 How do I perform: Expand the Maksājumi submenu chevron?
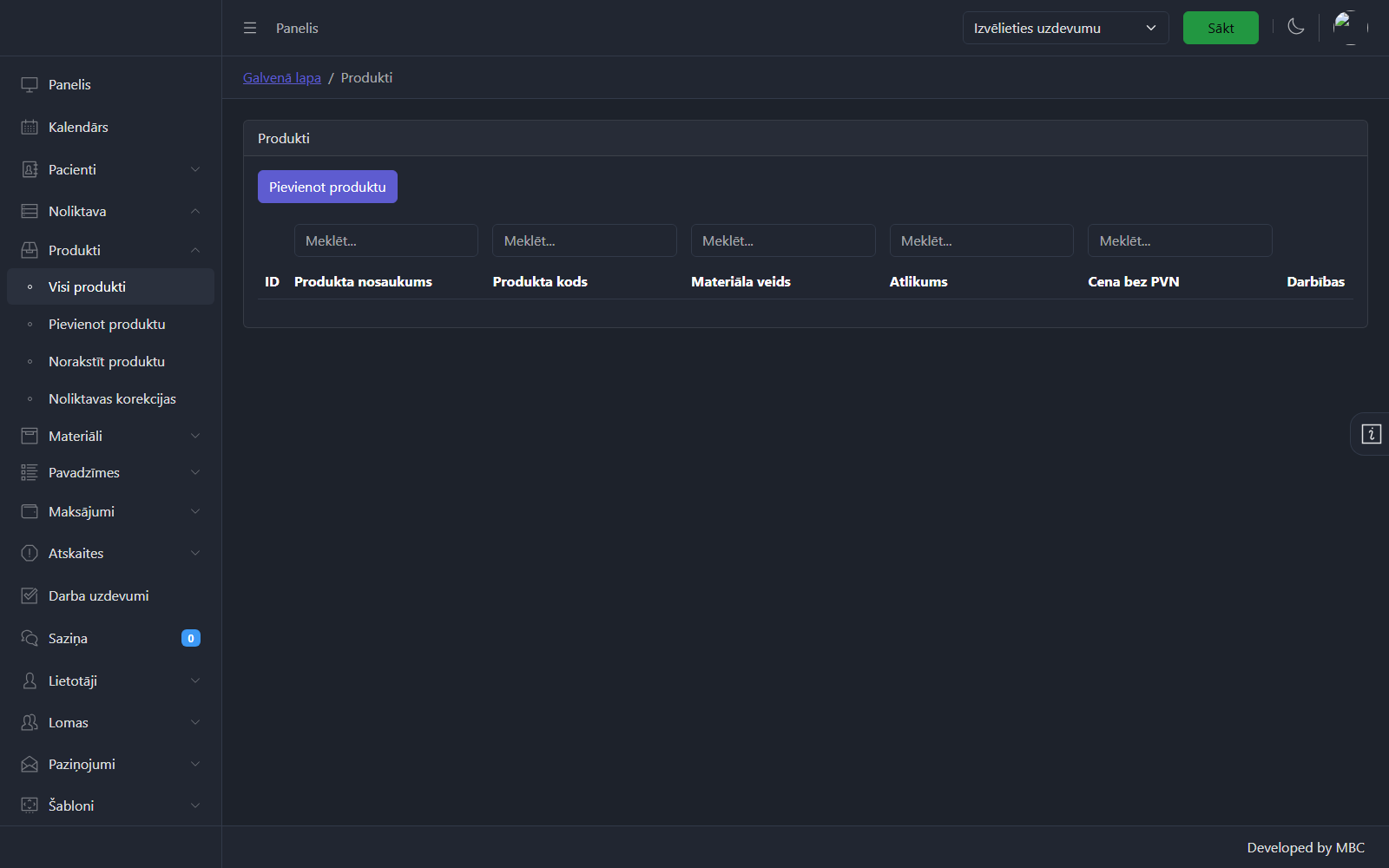coord(195,511)
